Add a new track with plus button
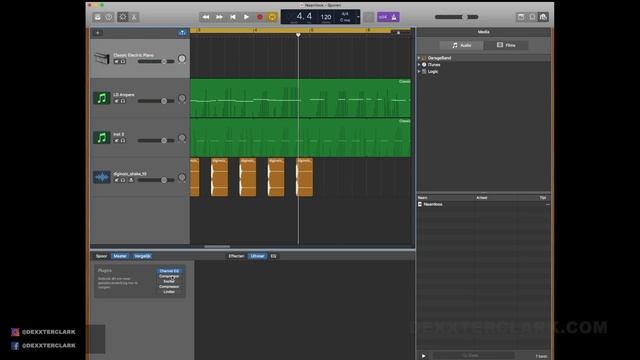The height and width of the screenshot is (360, 640). pos(98,33)
